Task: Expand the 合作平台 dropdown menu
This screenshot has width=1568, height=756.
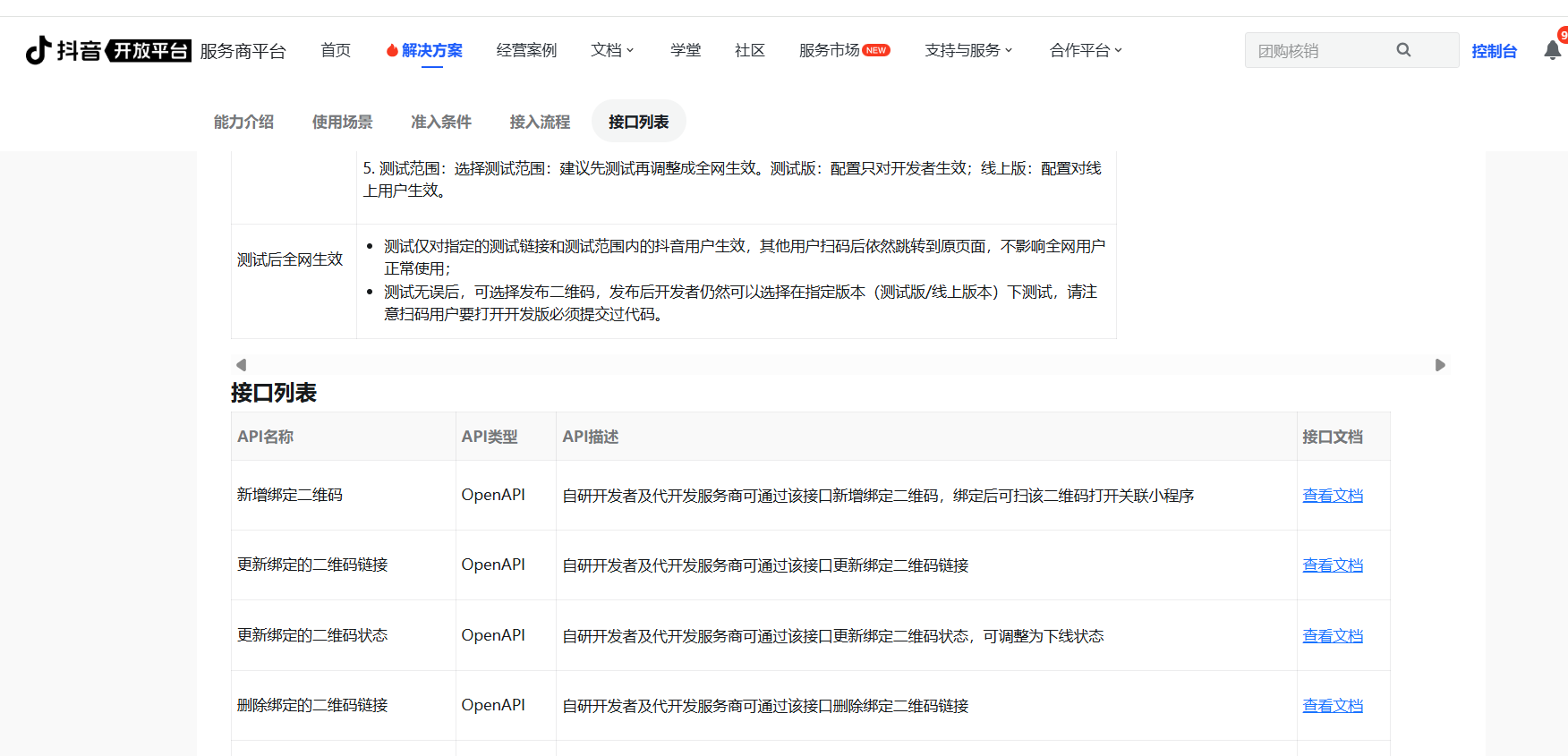Action: 1086,50
